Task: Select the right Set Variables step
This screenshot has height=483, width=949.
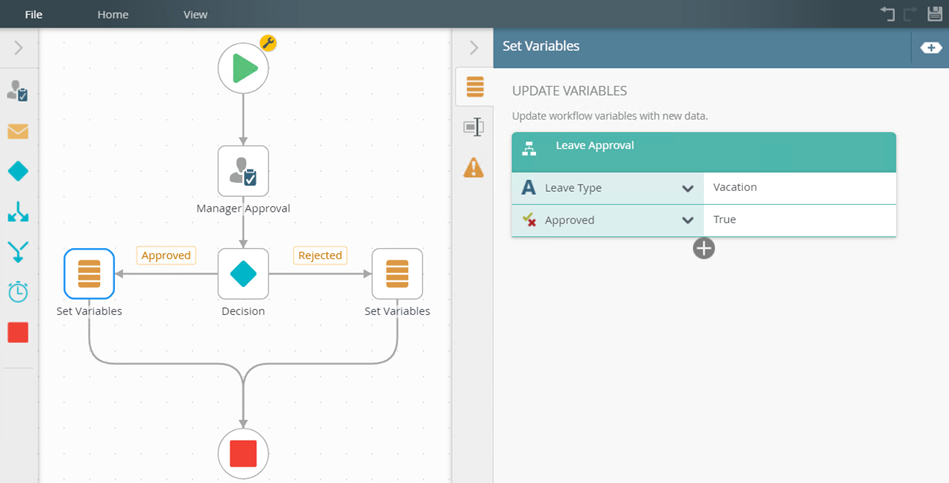Action: pos(397,274)
